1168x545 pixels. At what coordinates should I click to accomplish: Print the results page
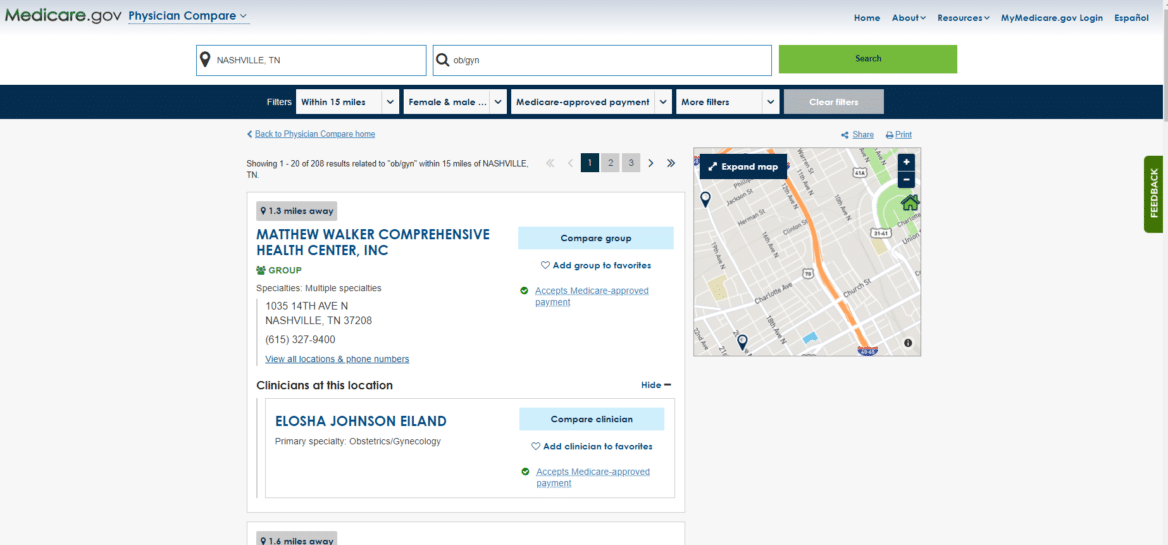(x=898, y=135)
